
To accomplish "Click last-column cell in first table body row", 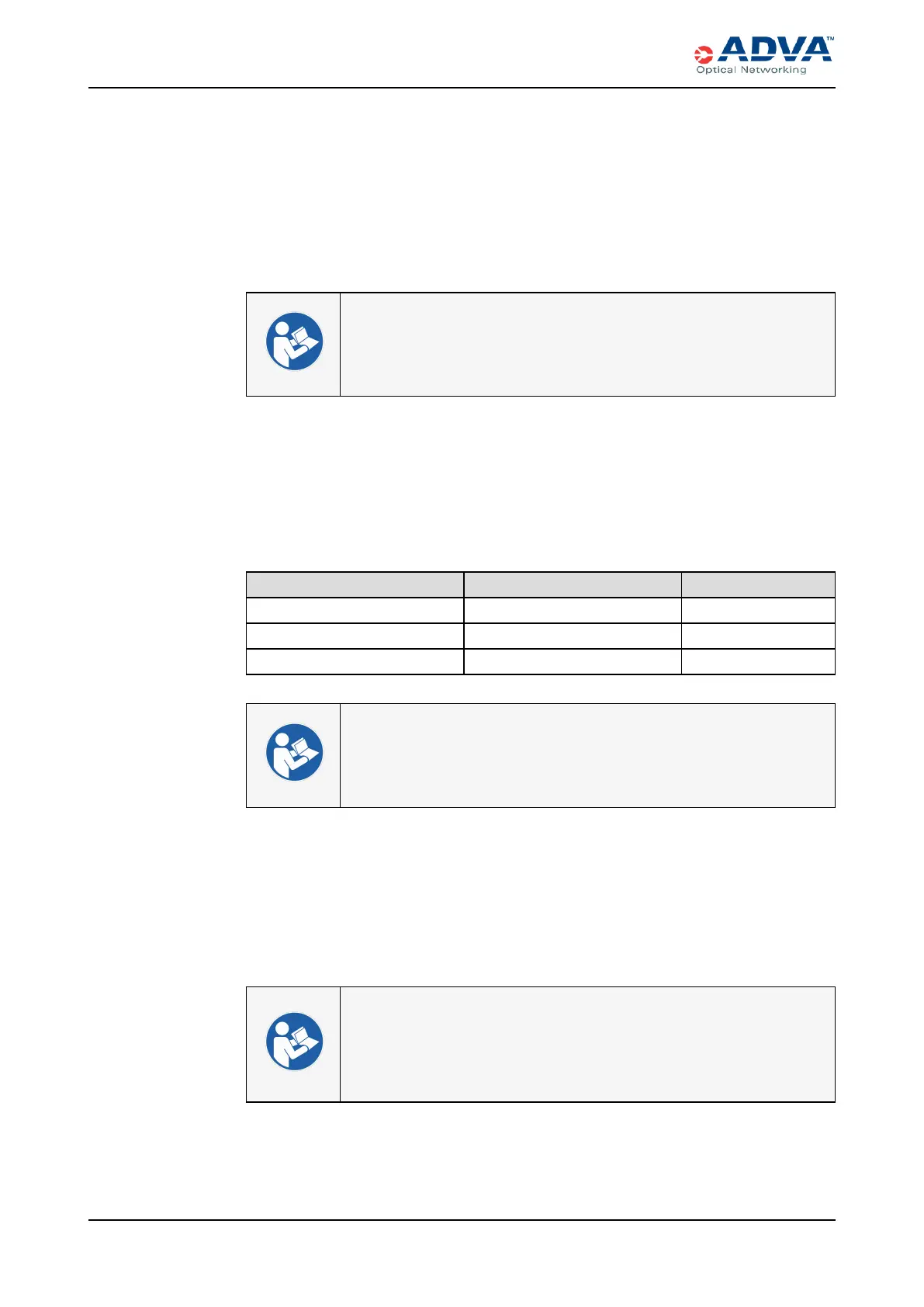I will (x=758, y=610).
